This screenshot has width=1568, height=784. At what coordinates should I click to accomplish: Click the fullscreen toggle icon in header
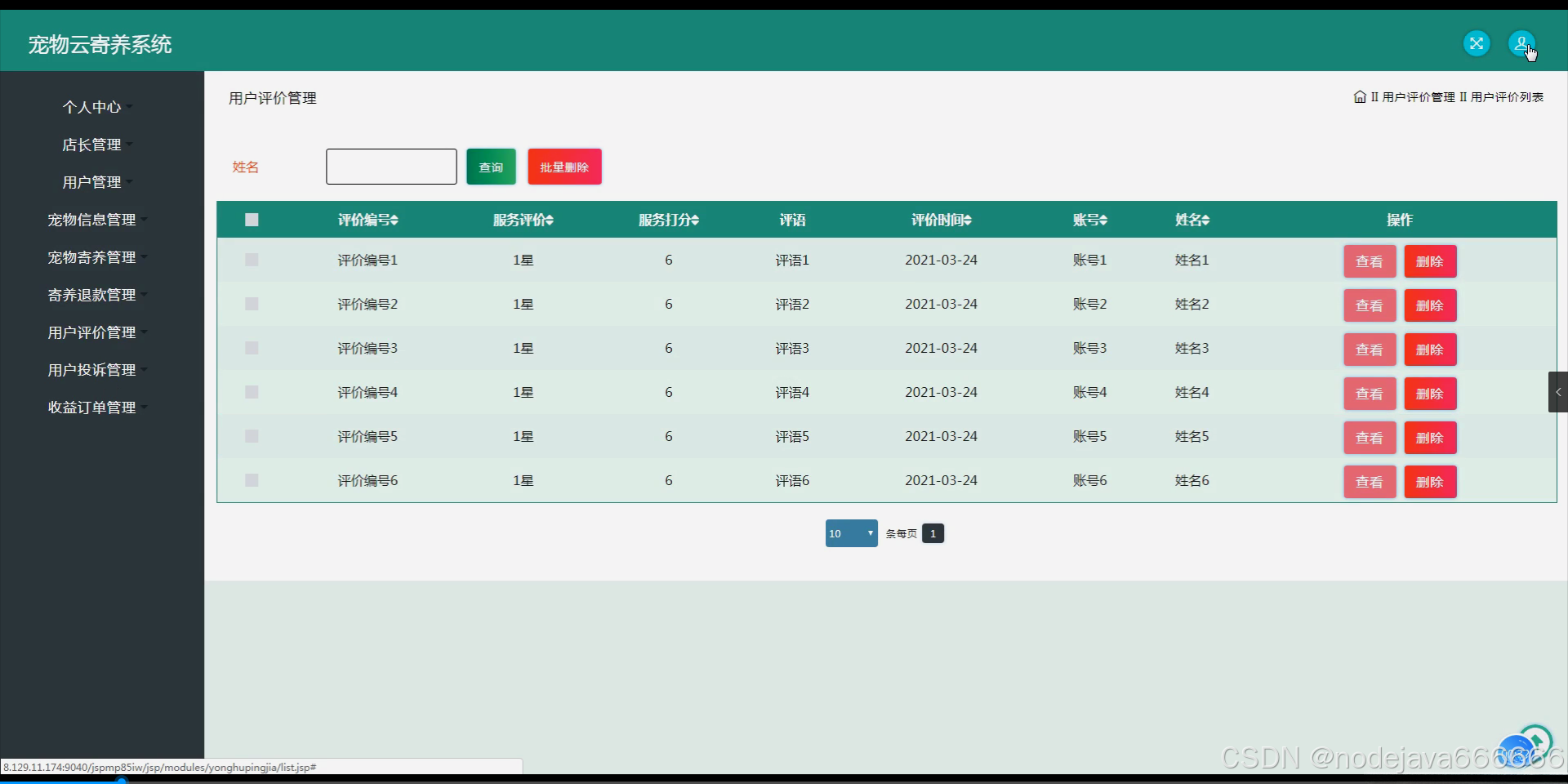click(1477, 44)
